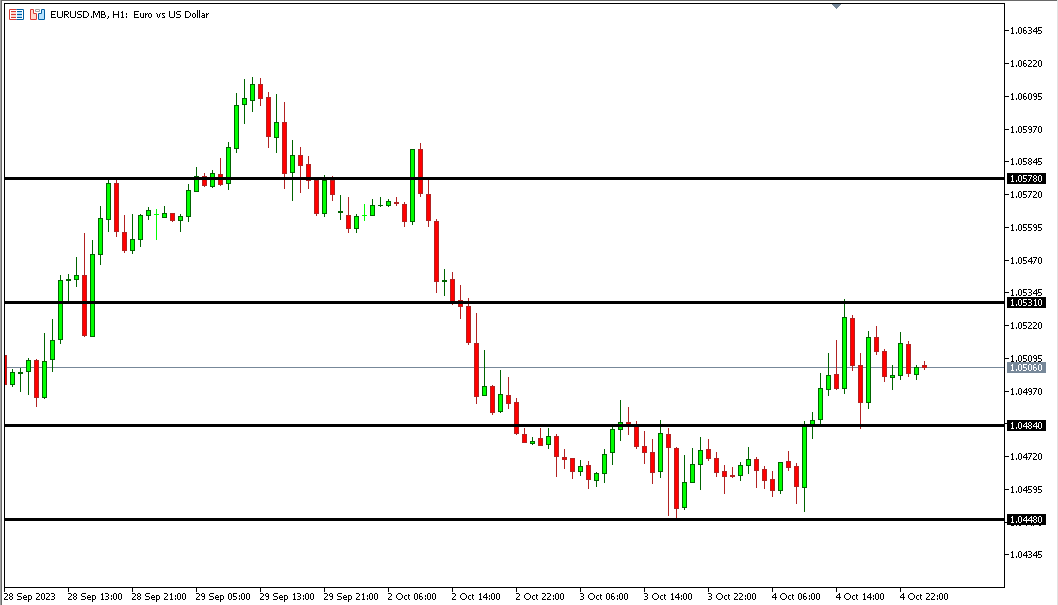Viewport: 1058px width, 605px height.
Task: Click the 1.06095 price scale value
Action: 1026,96
